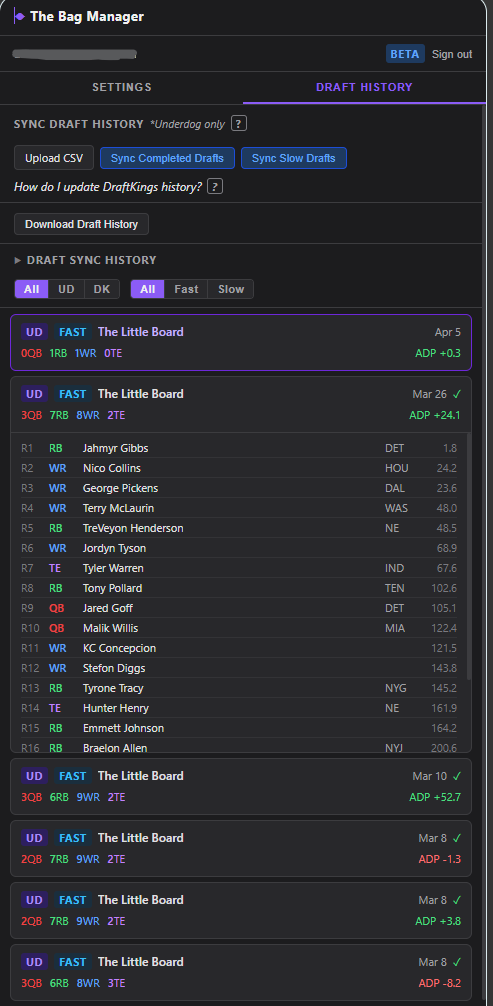The height and width of the screenshot is (1006, 493).
Task: Expand the Mar 10 Little Board draft
Action: [x=241, y=786]
